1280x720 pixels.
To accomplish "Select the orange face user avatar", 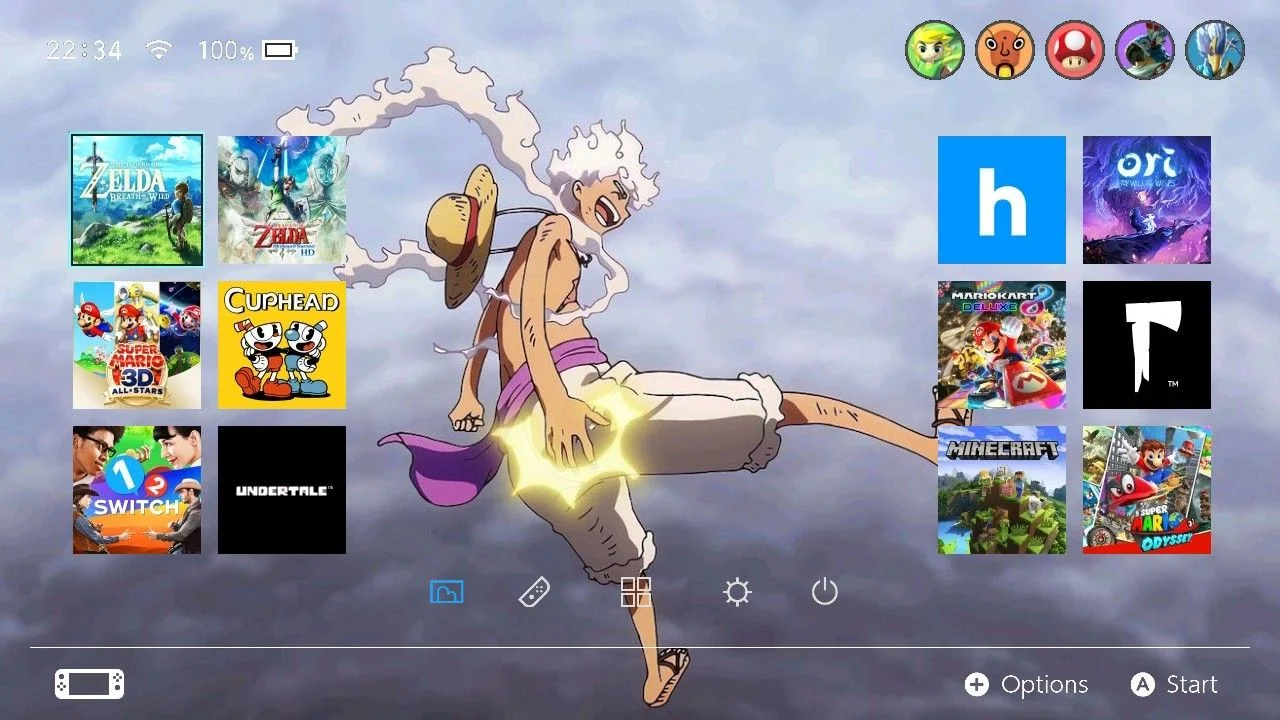I will (x=1005, y=50).
